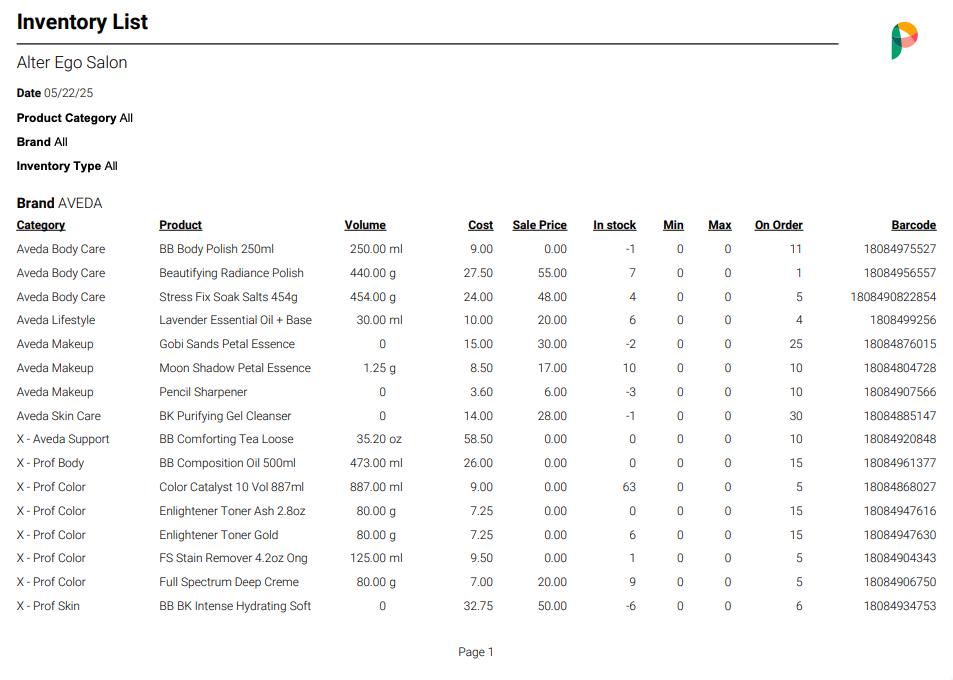Screen dimensions: 953x680
Task: Select the Inventory Type All line
Action: (x=67, y=166)
